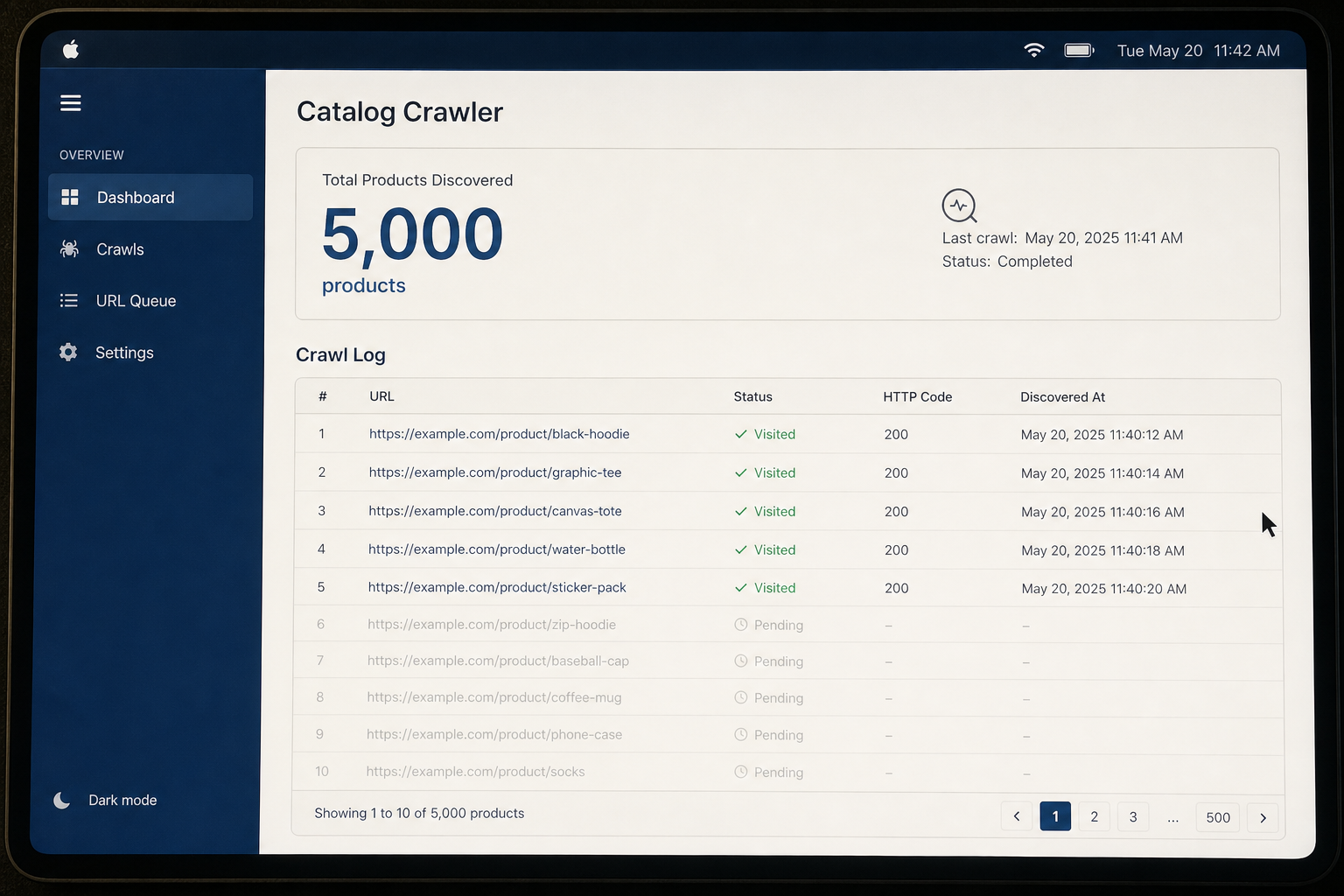Click the pending clock icon for phone-case

[x=741, y=735]
